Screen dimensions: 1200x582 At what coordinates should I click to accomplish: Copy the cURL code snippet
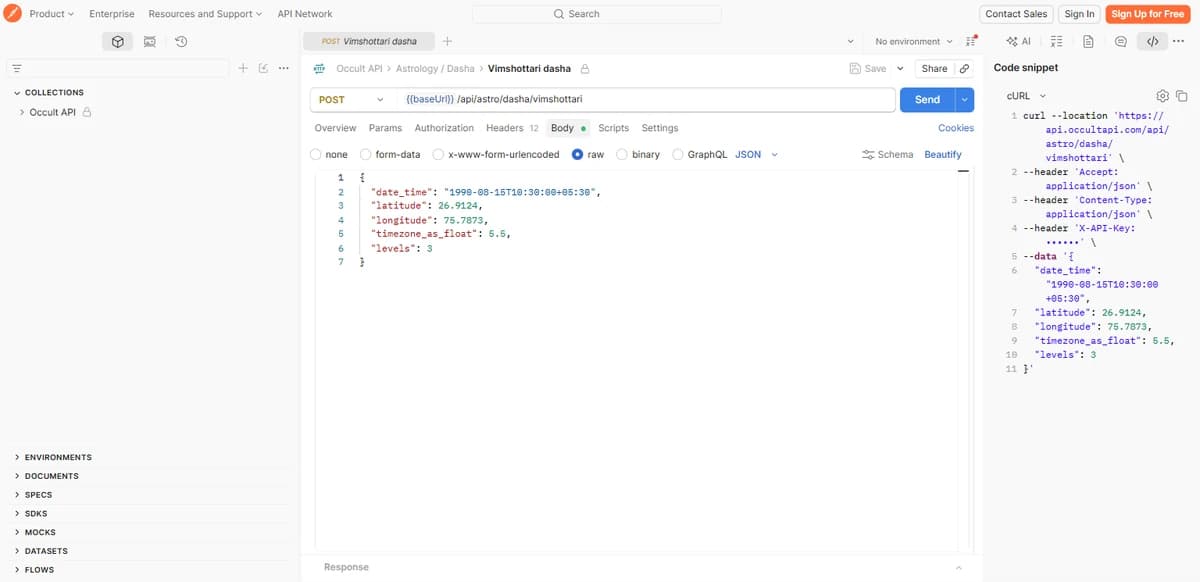pyautogui.click(x=1181, y=96)
